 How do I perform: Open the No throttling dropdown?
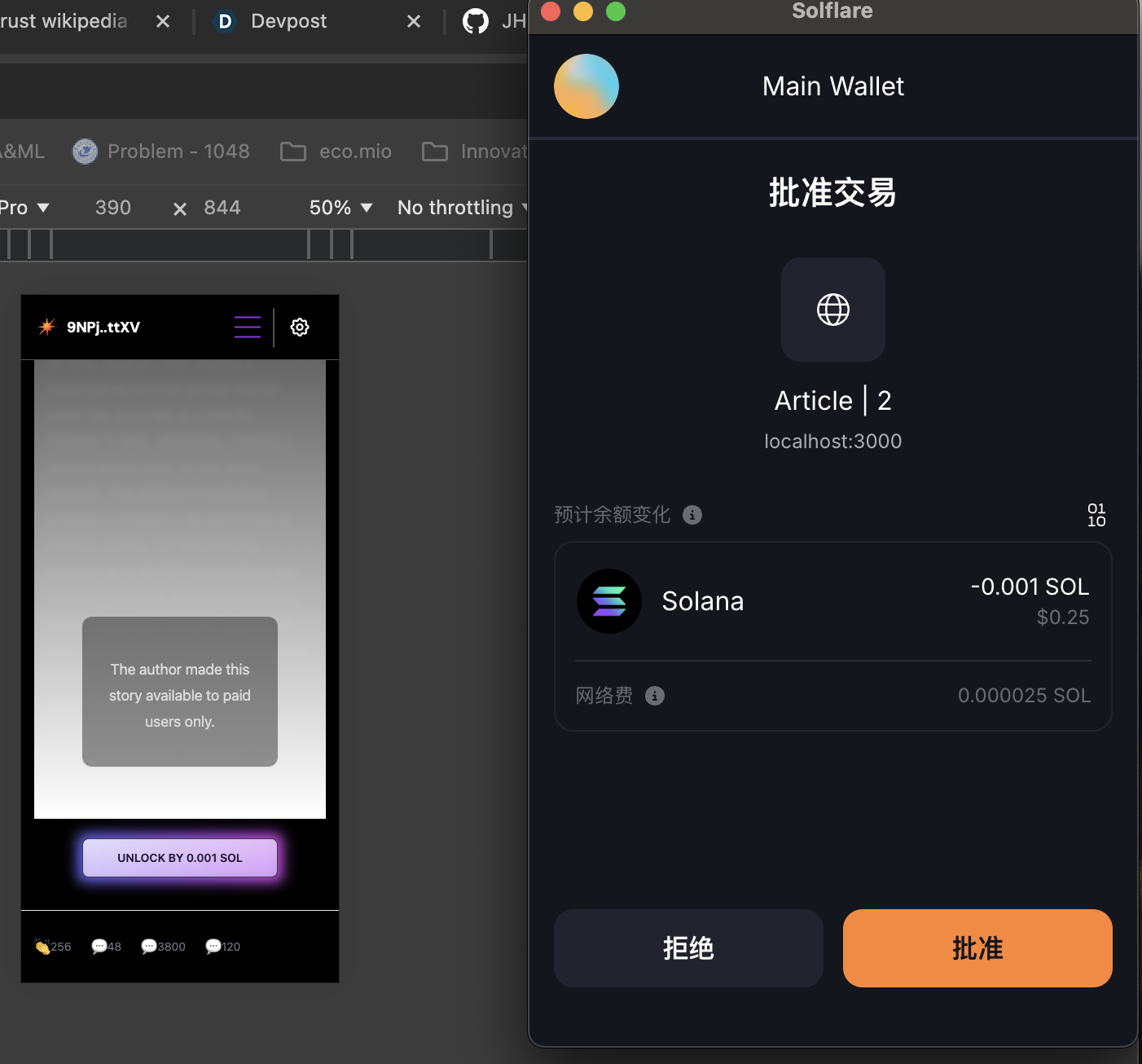pyautogui.click(x=463, y=208)
